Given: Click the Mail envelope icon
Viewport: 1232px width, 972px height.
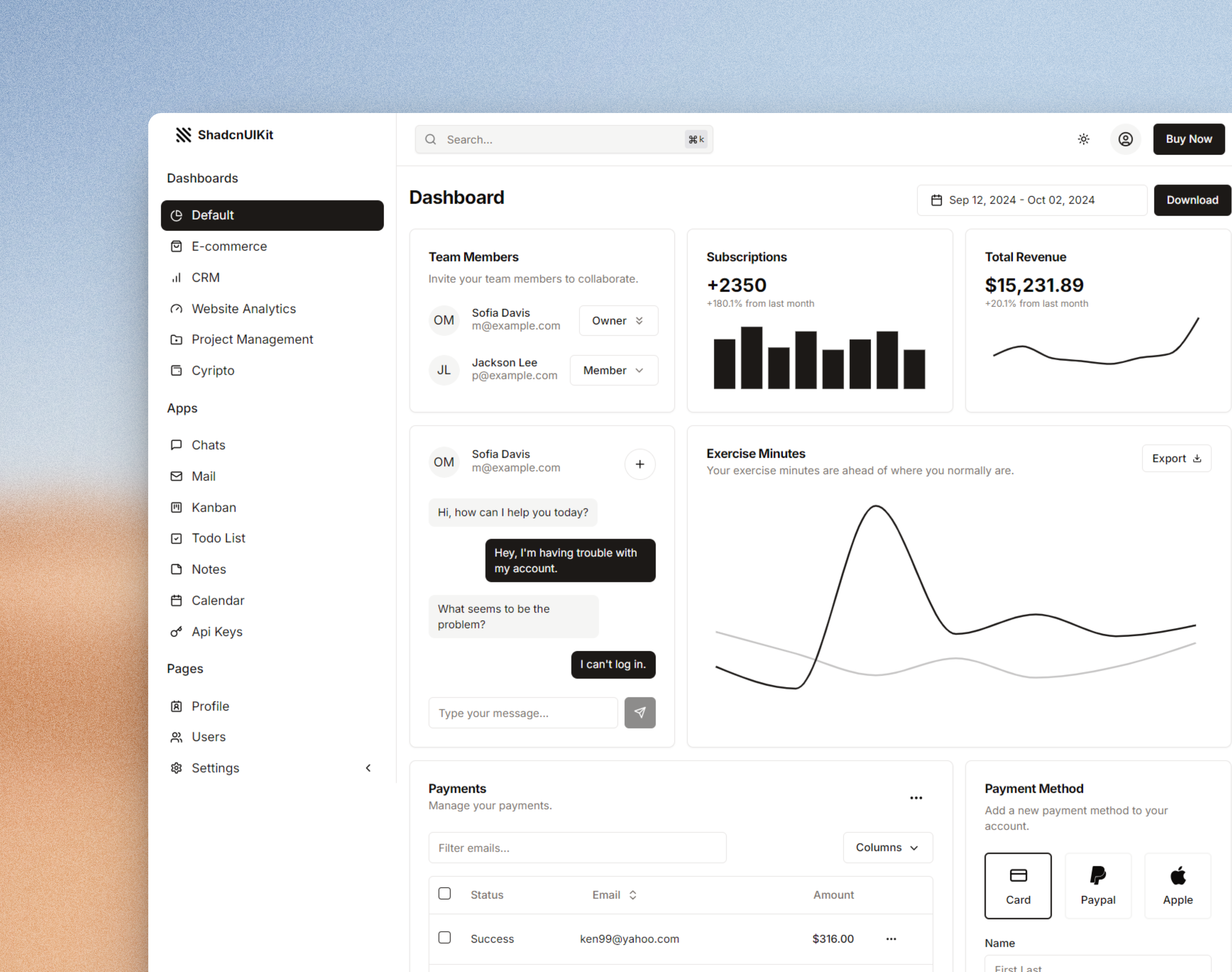Looking at the screenshot, I should coord(177,476).
